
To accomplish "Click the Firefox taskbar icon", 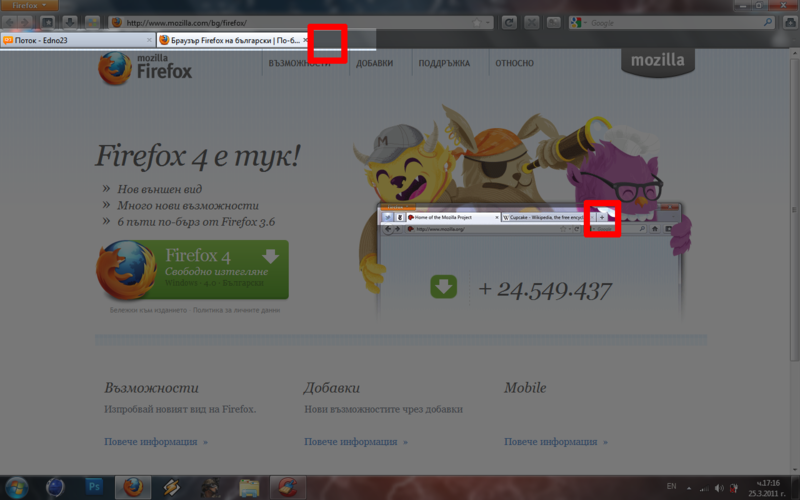I will click(x=133, y=488).
